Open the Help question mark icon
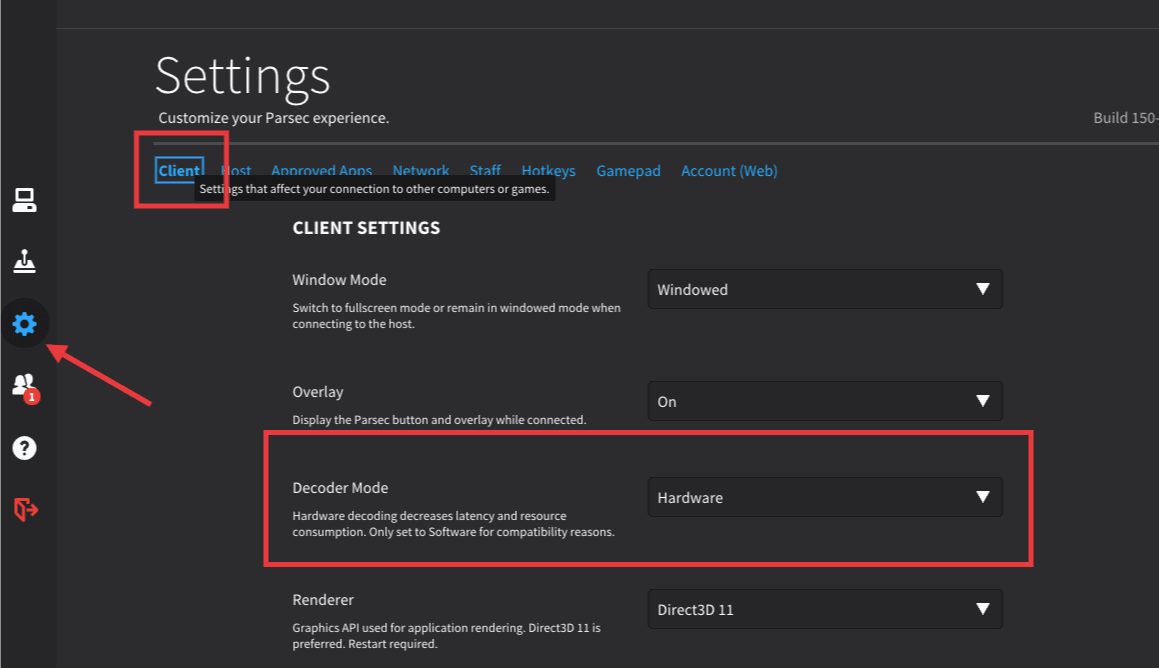 [24, 448]
